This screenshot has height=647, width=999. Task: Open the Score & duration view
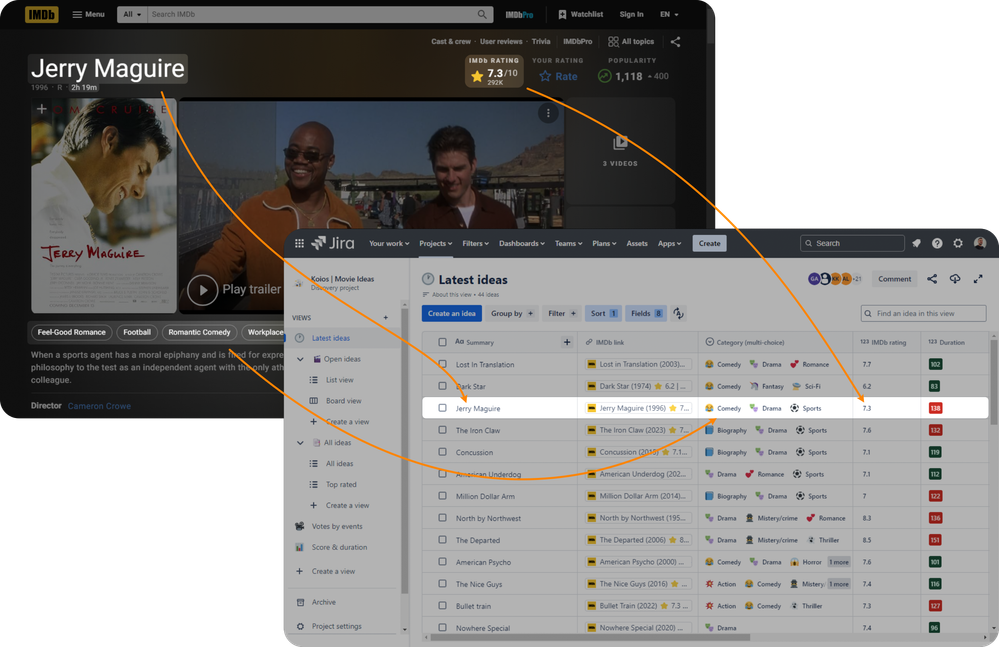pos(339,548)
